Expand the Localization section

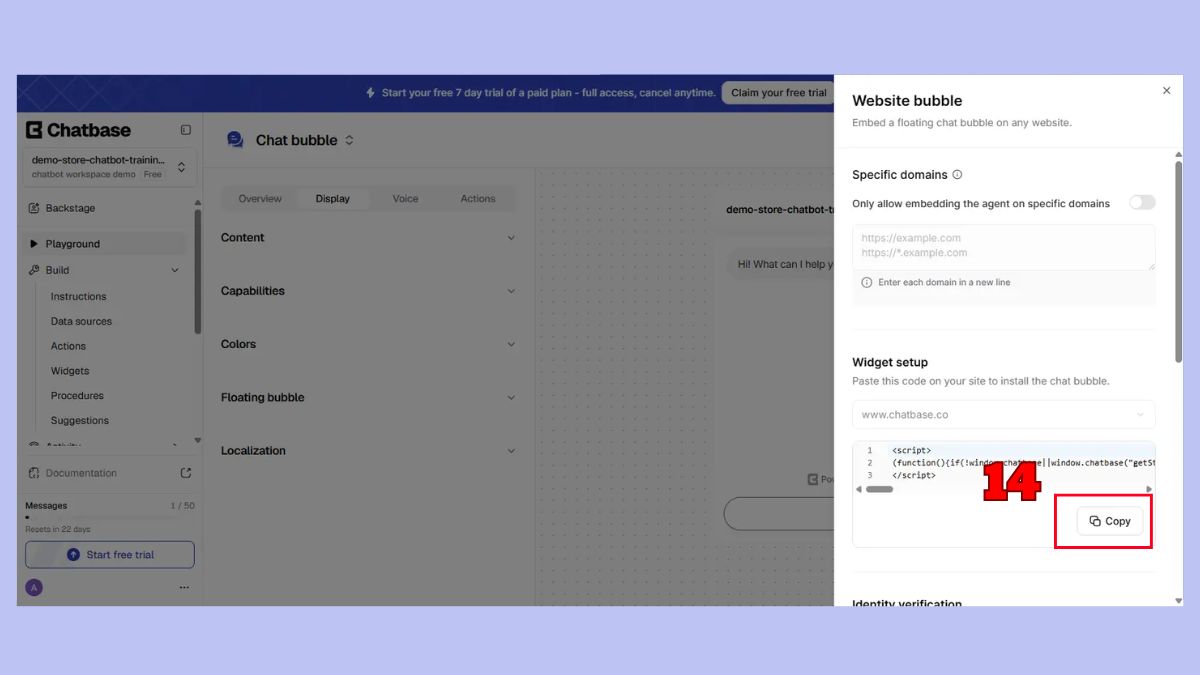pos(368,451)
